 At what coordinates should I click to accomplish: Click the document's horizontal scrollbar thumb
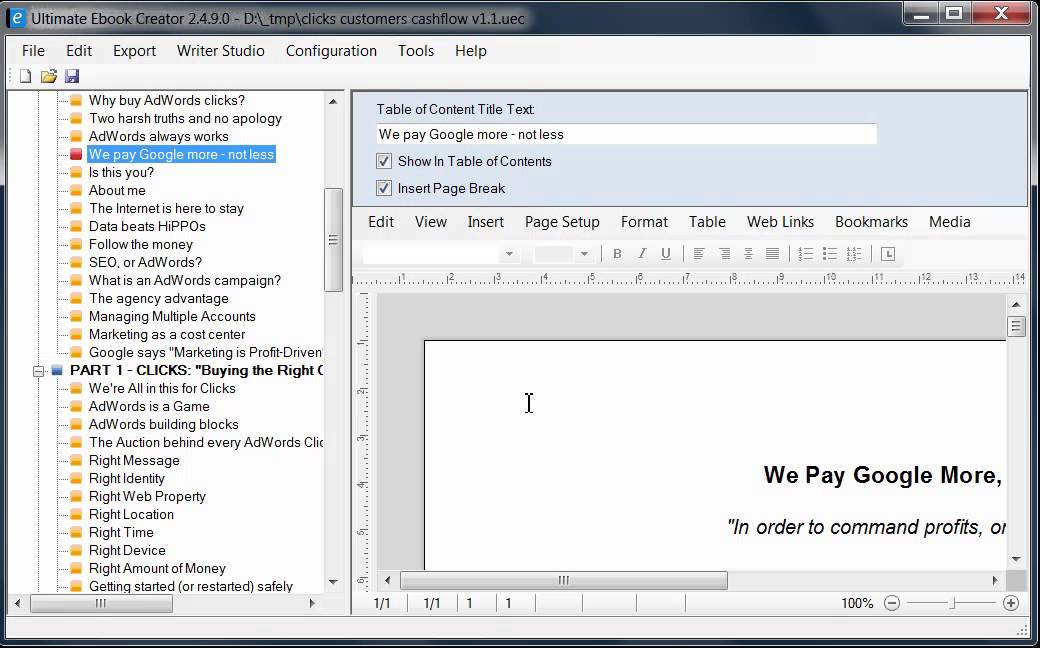point(564,580)
